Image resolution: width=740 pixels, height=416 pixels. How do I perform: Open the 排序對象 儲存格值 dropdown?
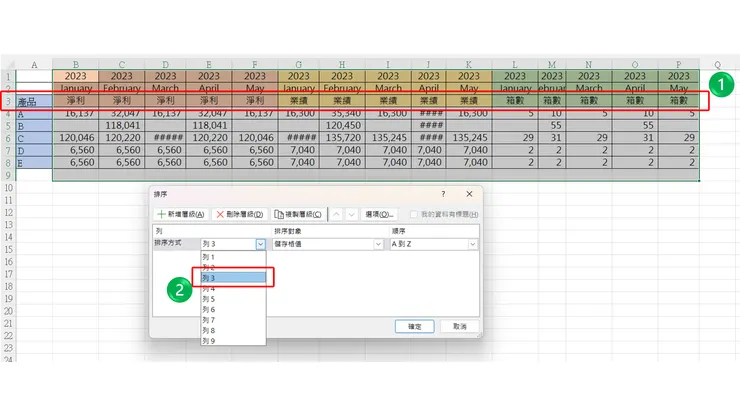coord(378,244)
